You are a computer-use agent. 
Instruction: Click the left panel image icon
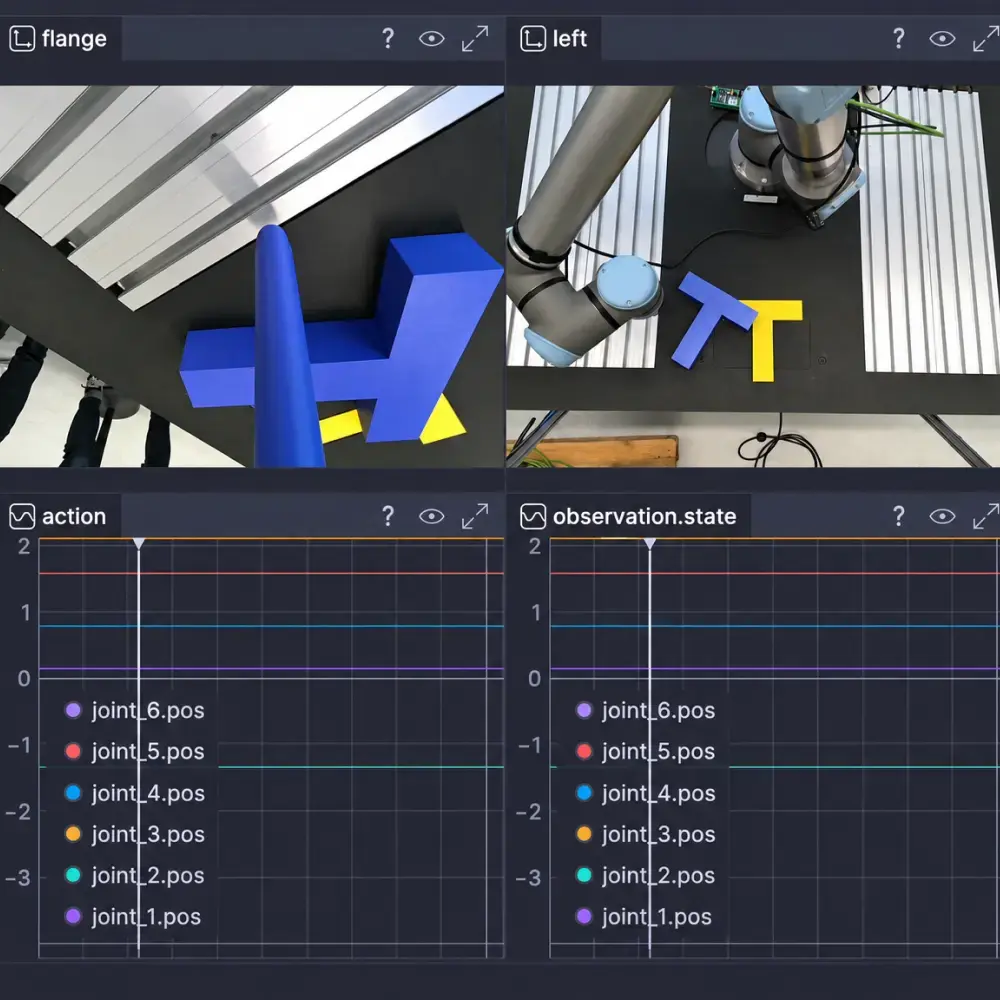[533, 39]
